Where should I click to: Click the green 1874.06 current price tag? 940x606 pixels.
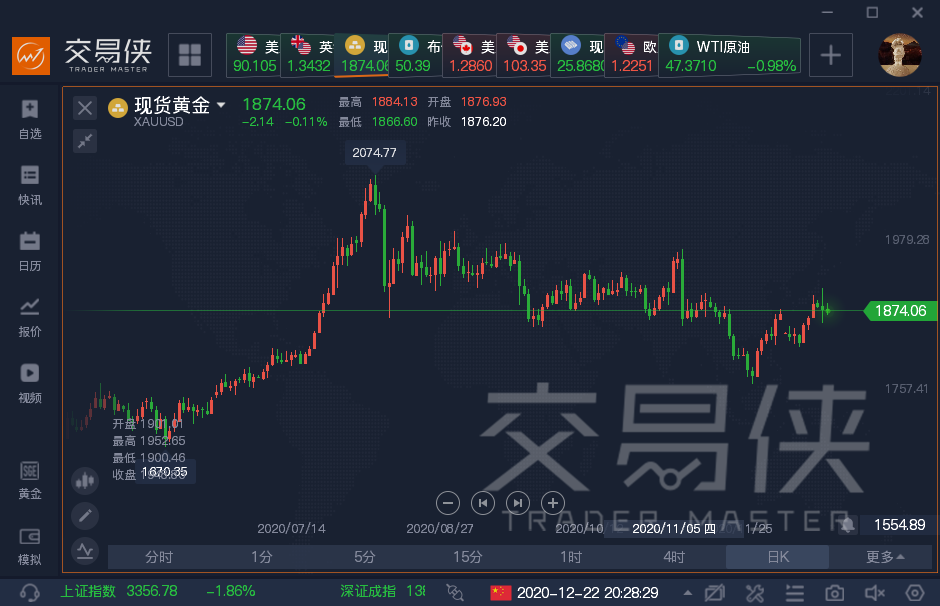pyautogui.click(x=900, y=310)
